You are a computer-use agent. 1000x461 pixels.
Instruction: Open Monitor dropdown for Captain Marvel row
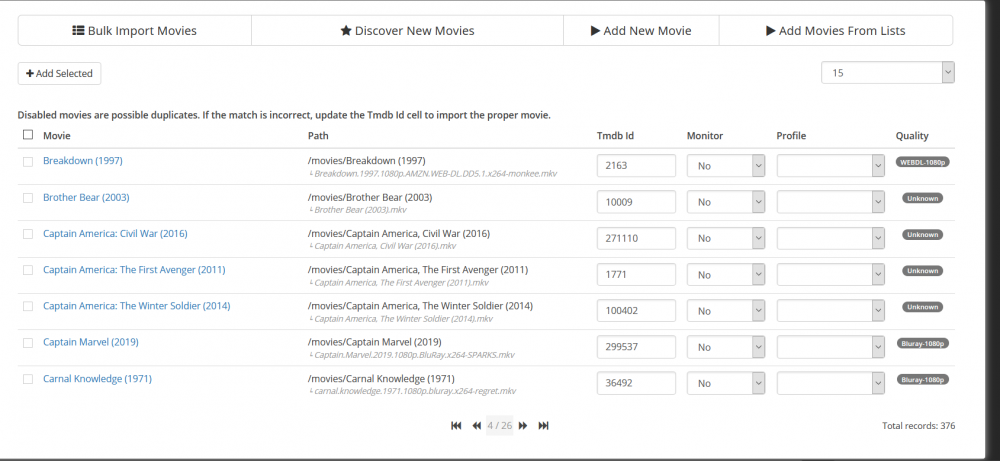click(726, 348)
